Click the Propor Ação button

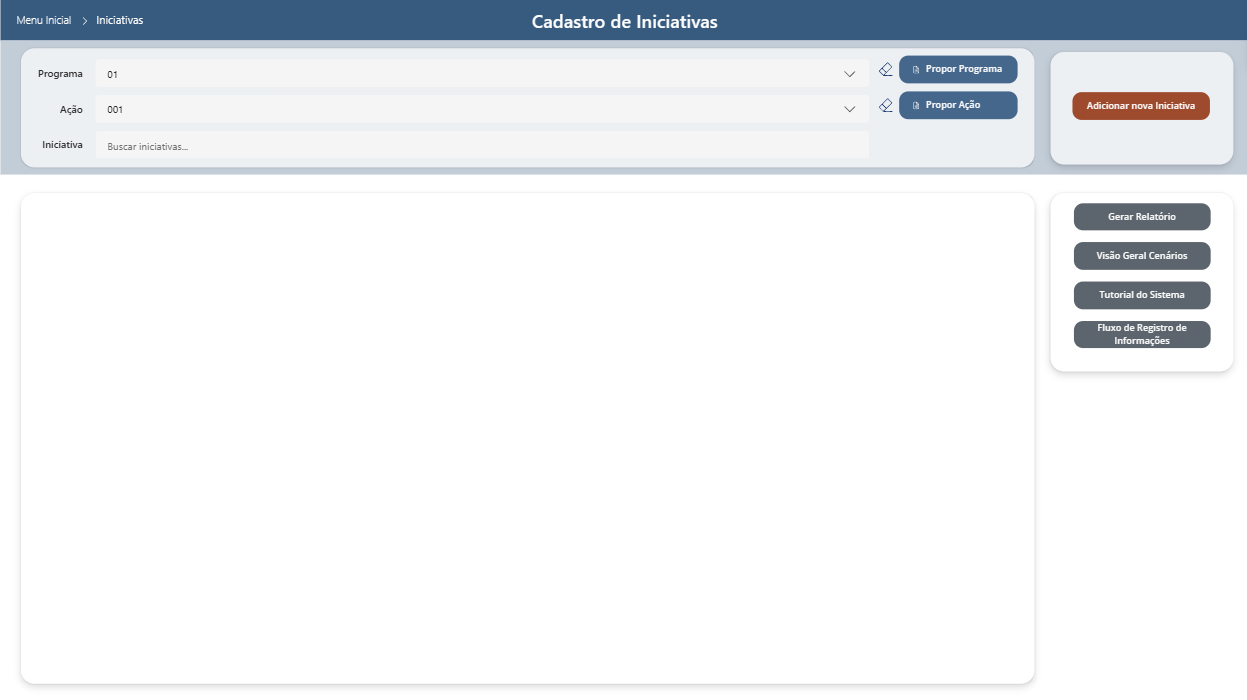point(957,105)
